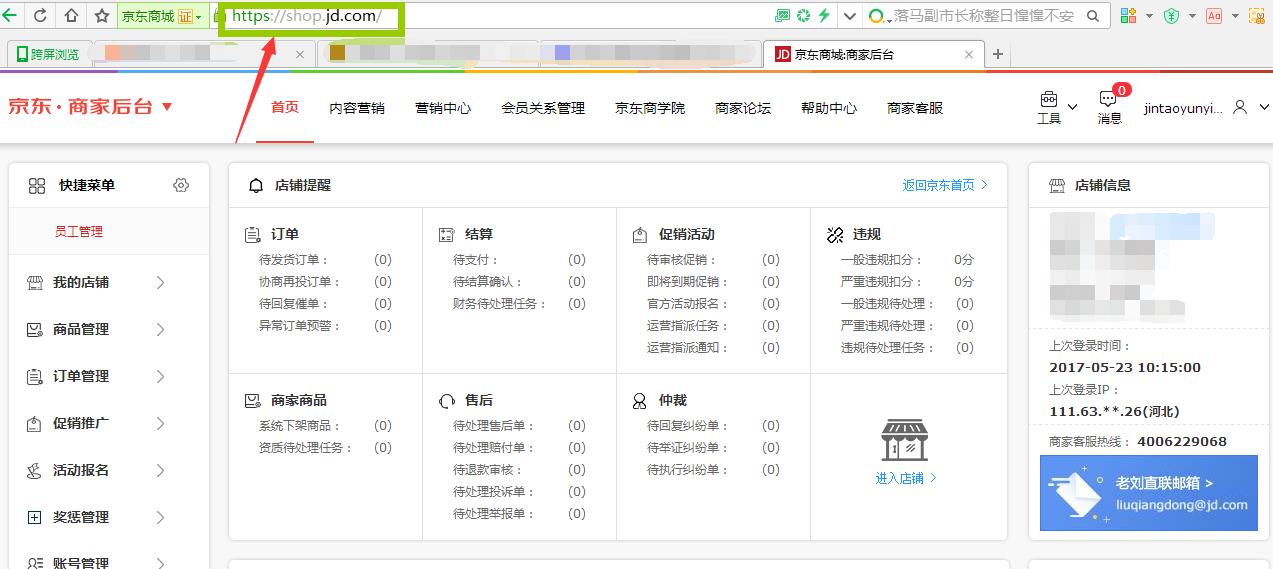Click the 待回复纠纷单 row
Viewport: 1273px width, 569px height.
713,426
